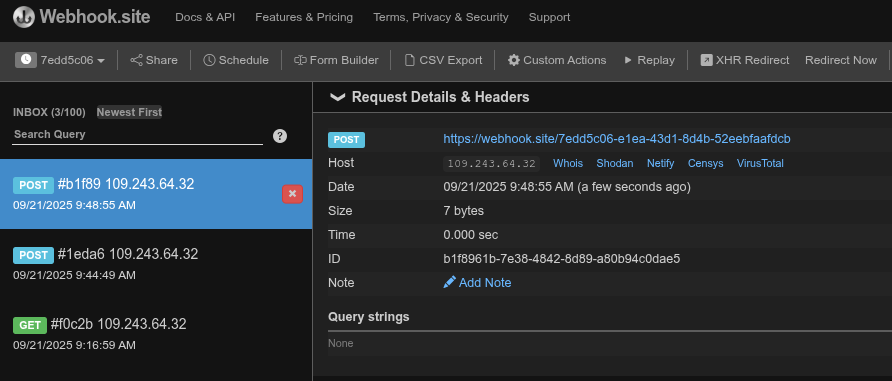Viewport: 892px width, 381px height.
Task: Open the 7edd5c06 URL dropdown
Action: click(x=72, y=60)
